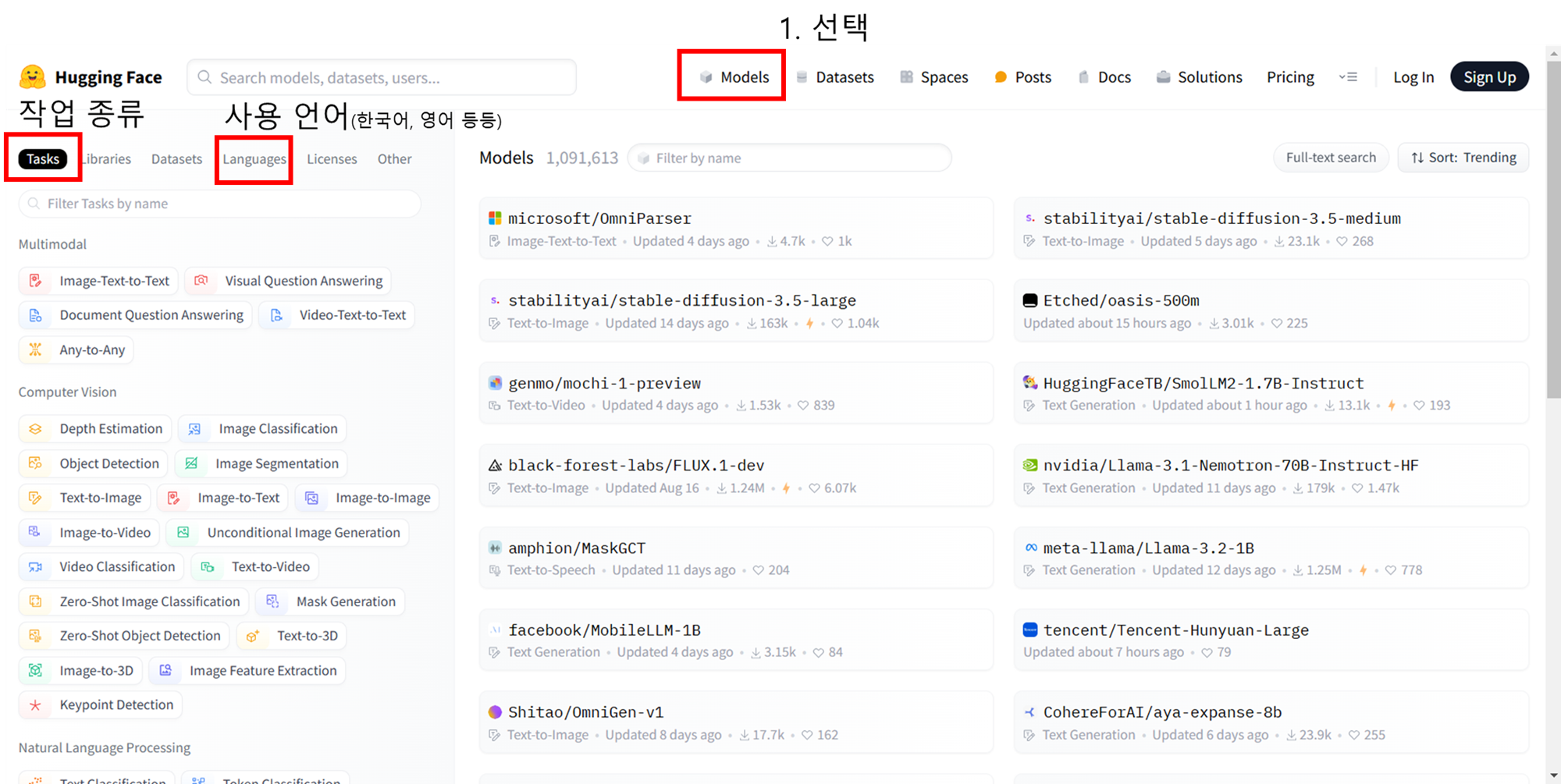Screen dimensions: 1561x784
Task: Switch to the Datasets filter tab in sidebar
Action: coord(176,159)
